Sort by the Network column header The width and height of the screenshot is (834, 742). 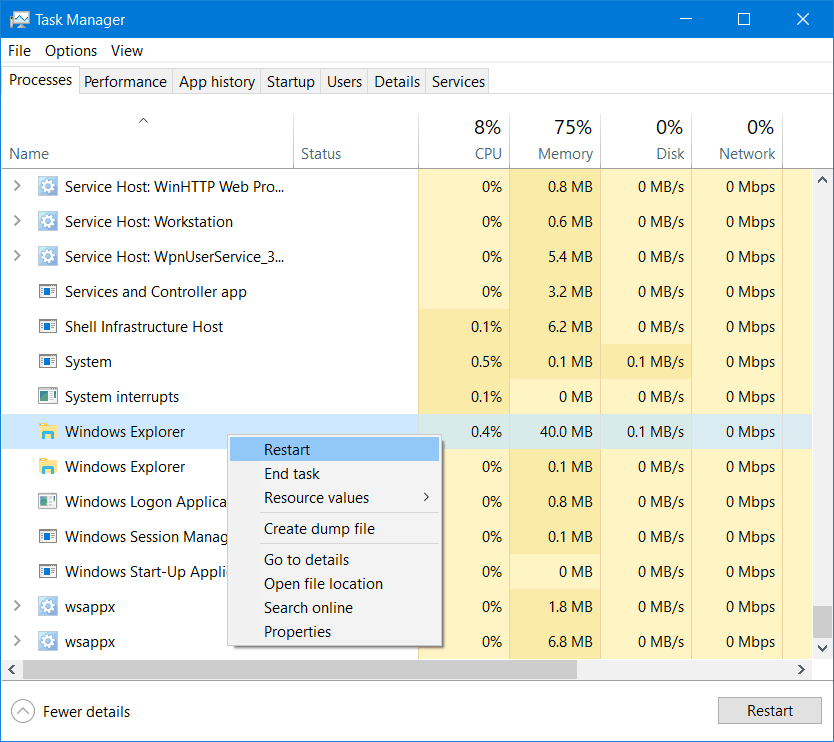point(737,141)
